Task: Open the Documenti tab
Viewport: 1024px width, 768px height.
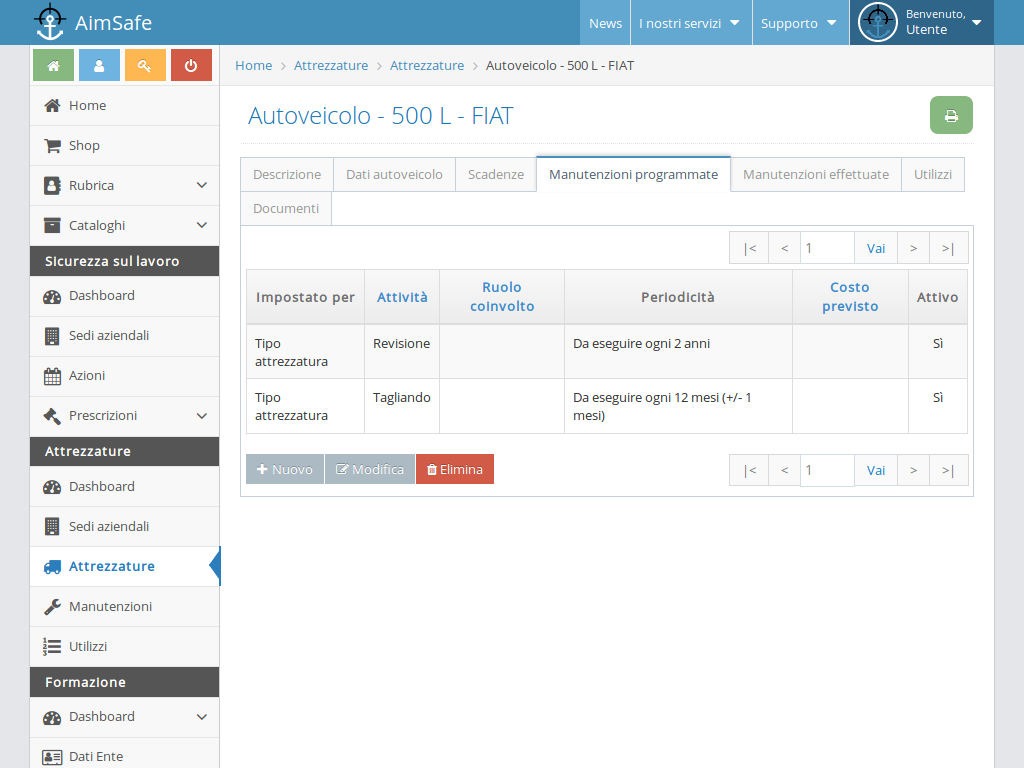Action: pyautogui.click(x=286, y=208)
